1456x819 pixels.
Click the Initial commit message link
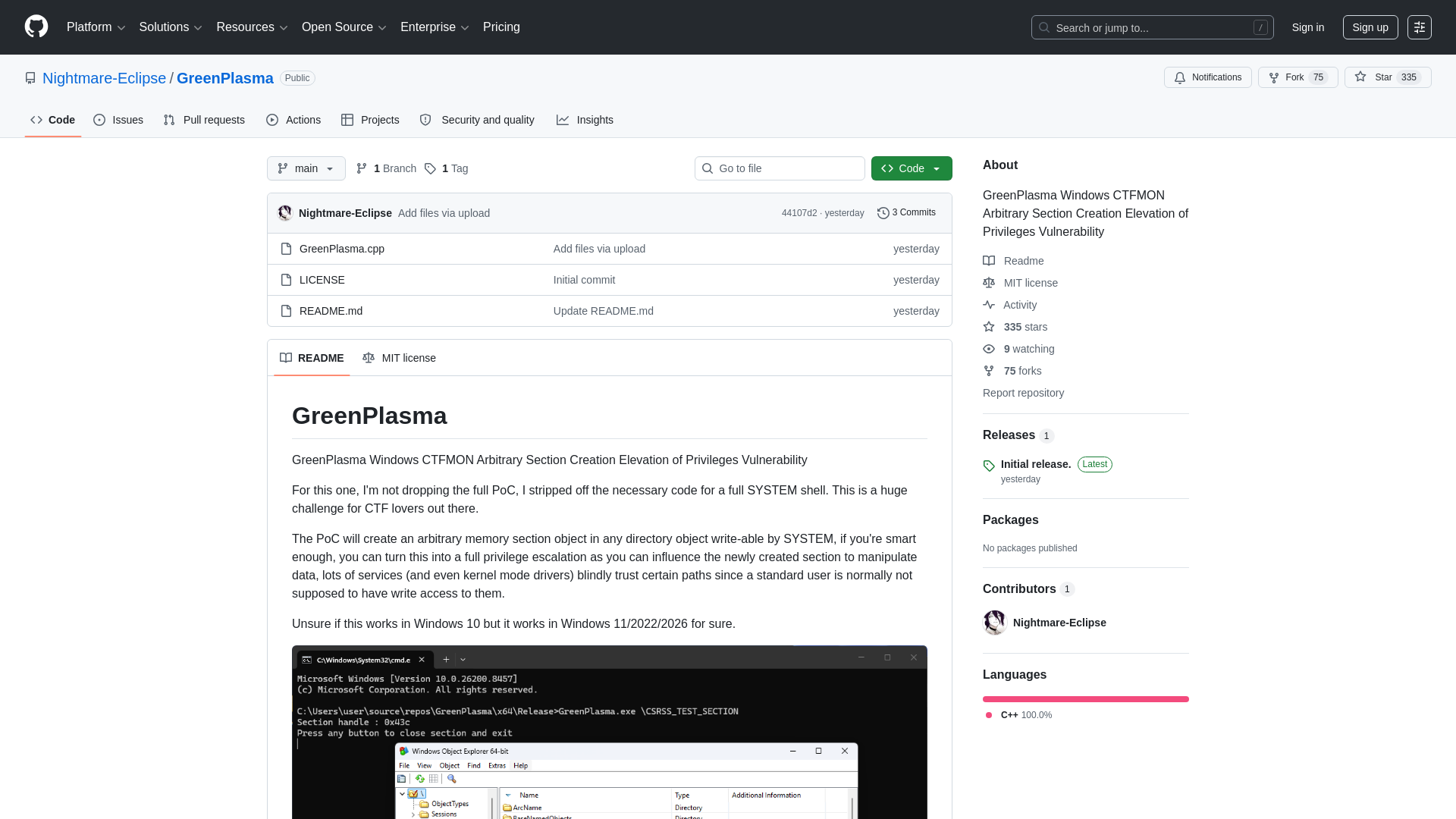click(584, 280)
